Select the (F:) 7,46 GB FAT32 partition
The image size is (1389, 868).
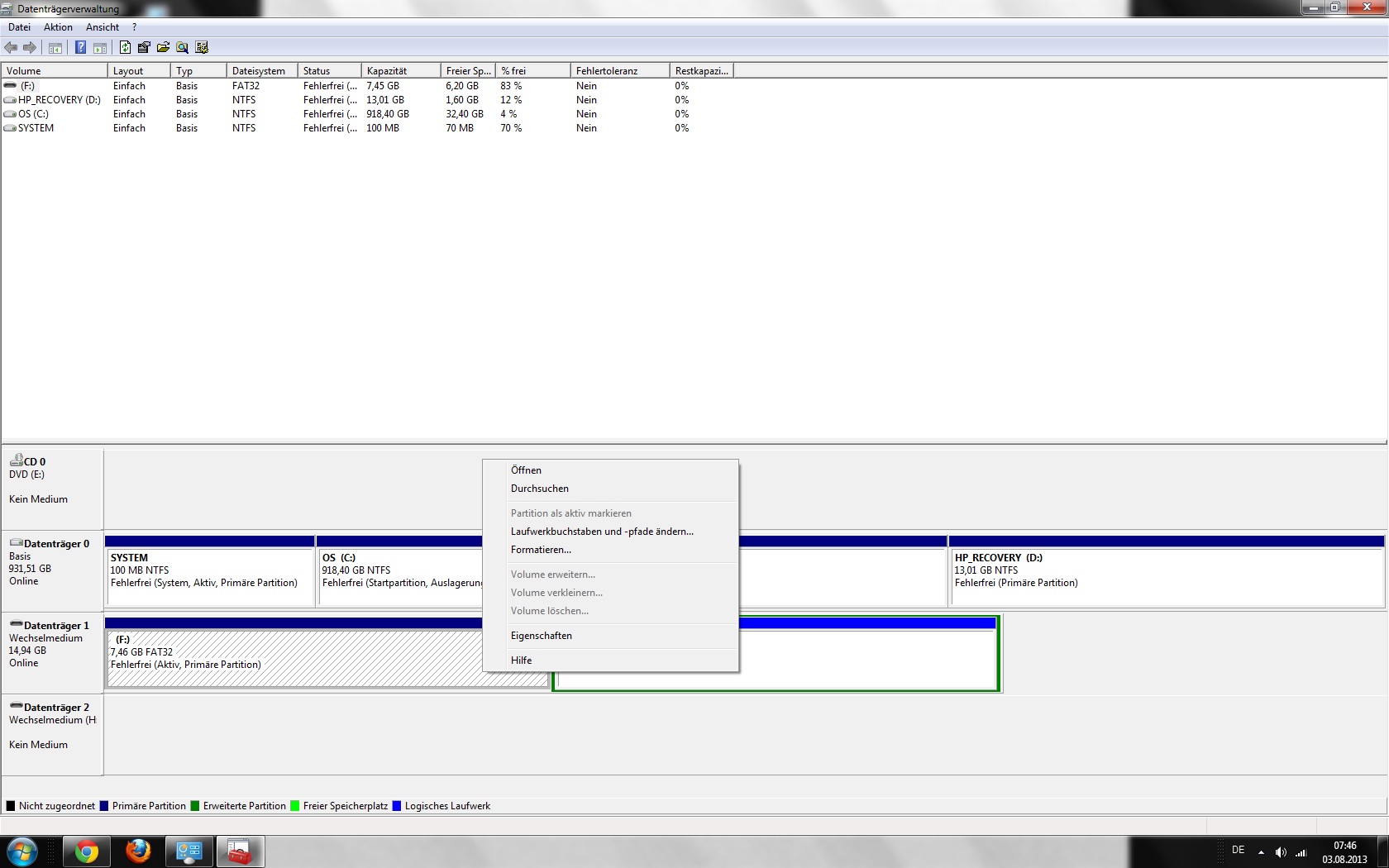294,652
